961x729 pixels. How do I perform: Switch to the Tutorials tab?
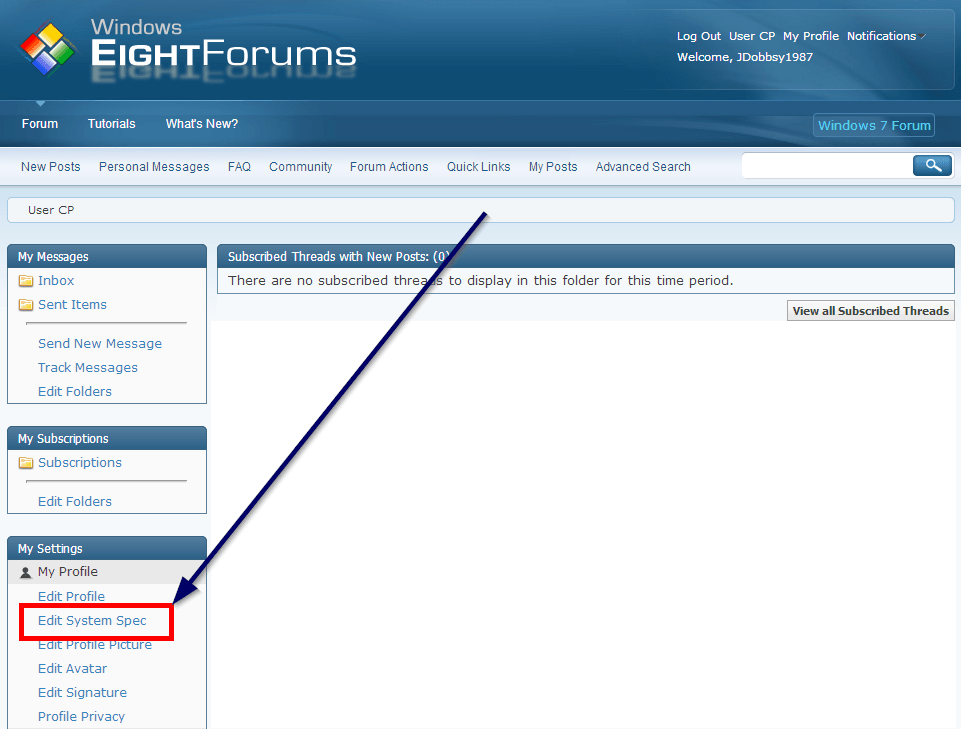point(112,124)
